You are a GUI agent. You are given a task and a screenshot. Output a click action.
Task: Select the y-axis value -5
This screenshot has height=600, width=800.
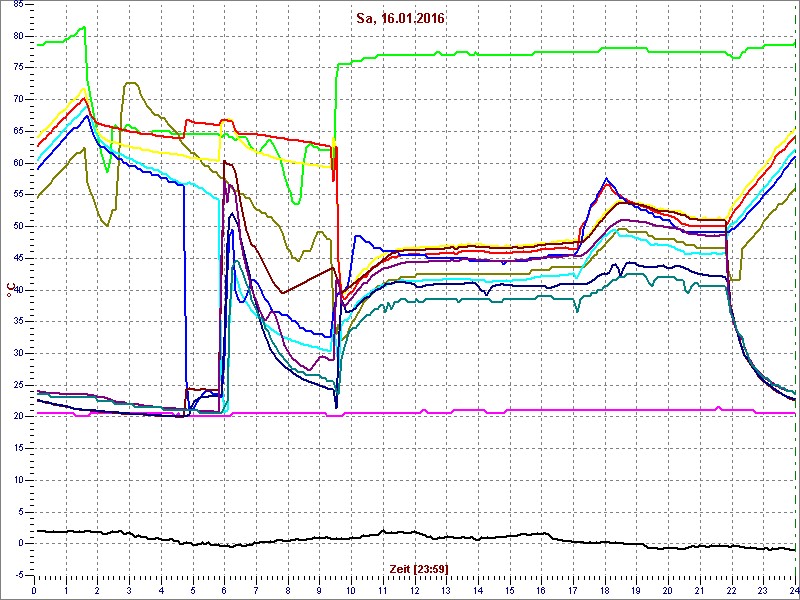point(17,575)
